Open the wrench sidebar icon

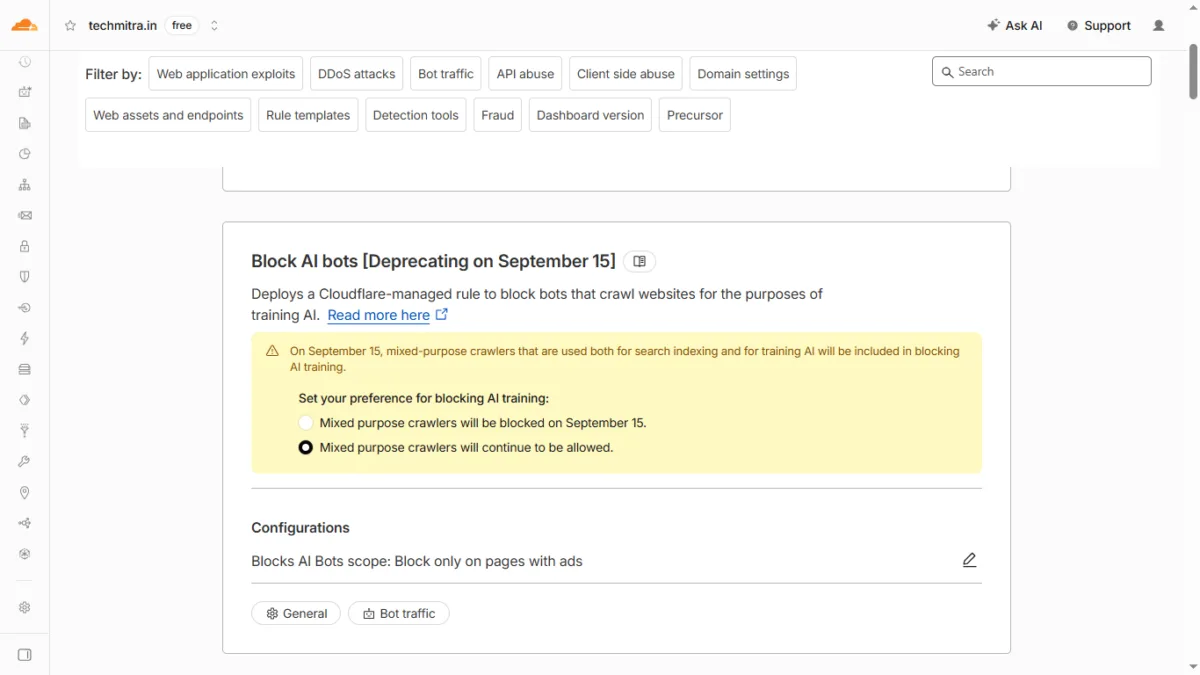click(x=25, y=462)
